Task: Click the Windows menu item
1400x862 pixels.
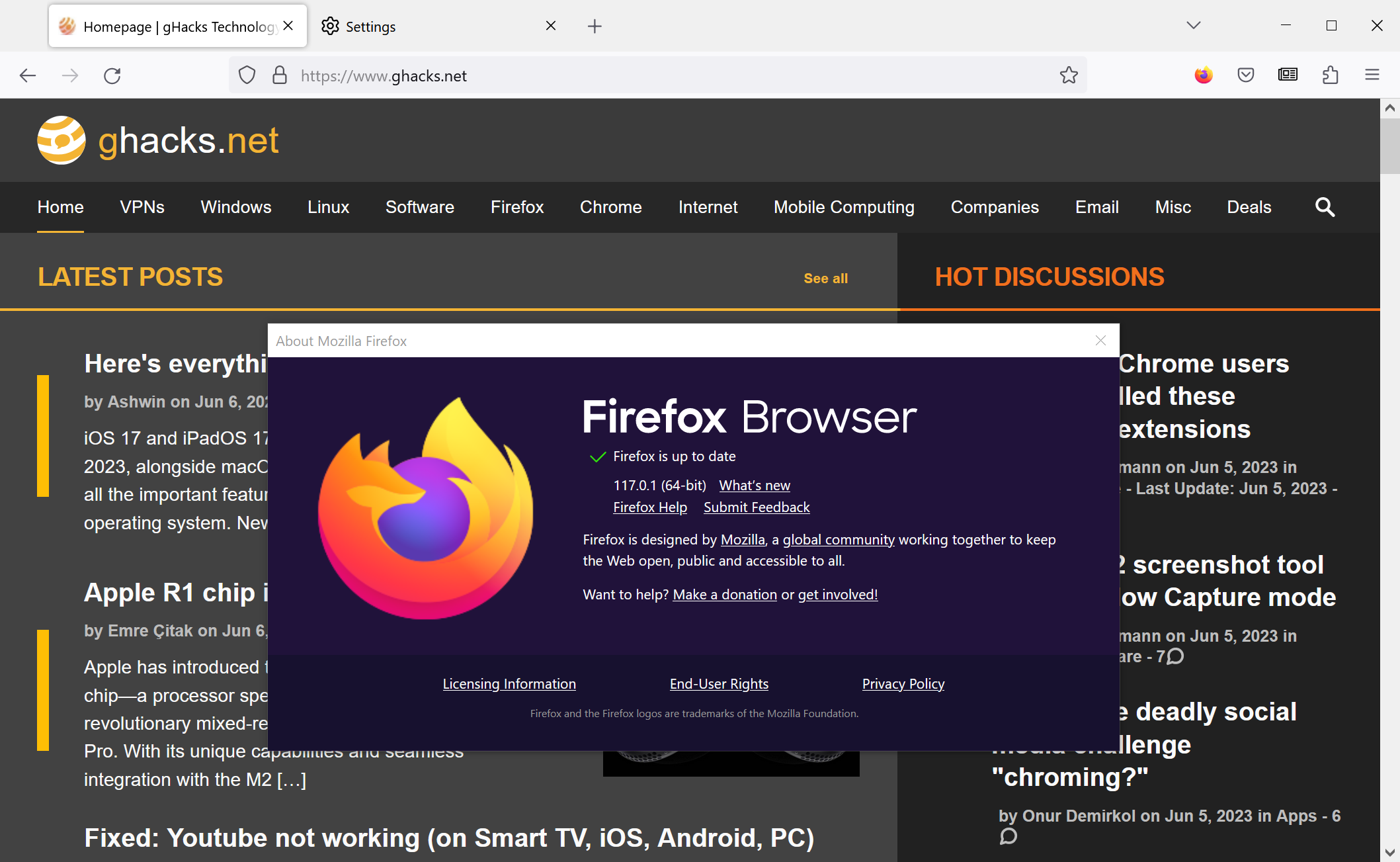Action: click(x=235, y=207)
